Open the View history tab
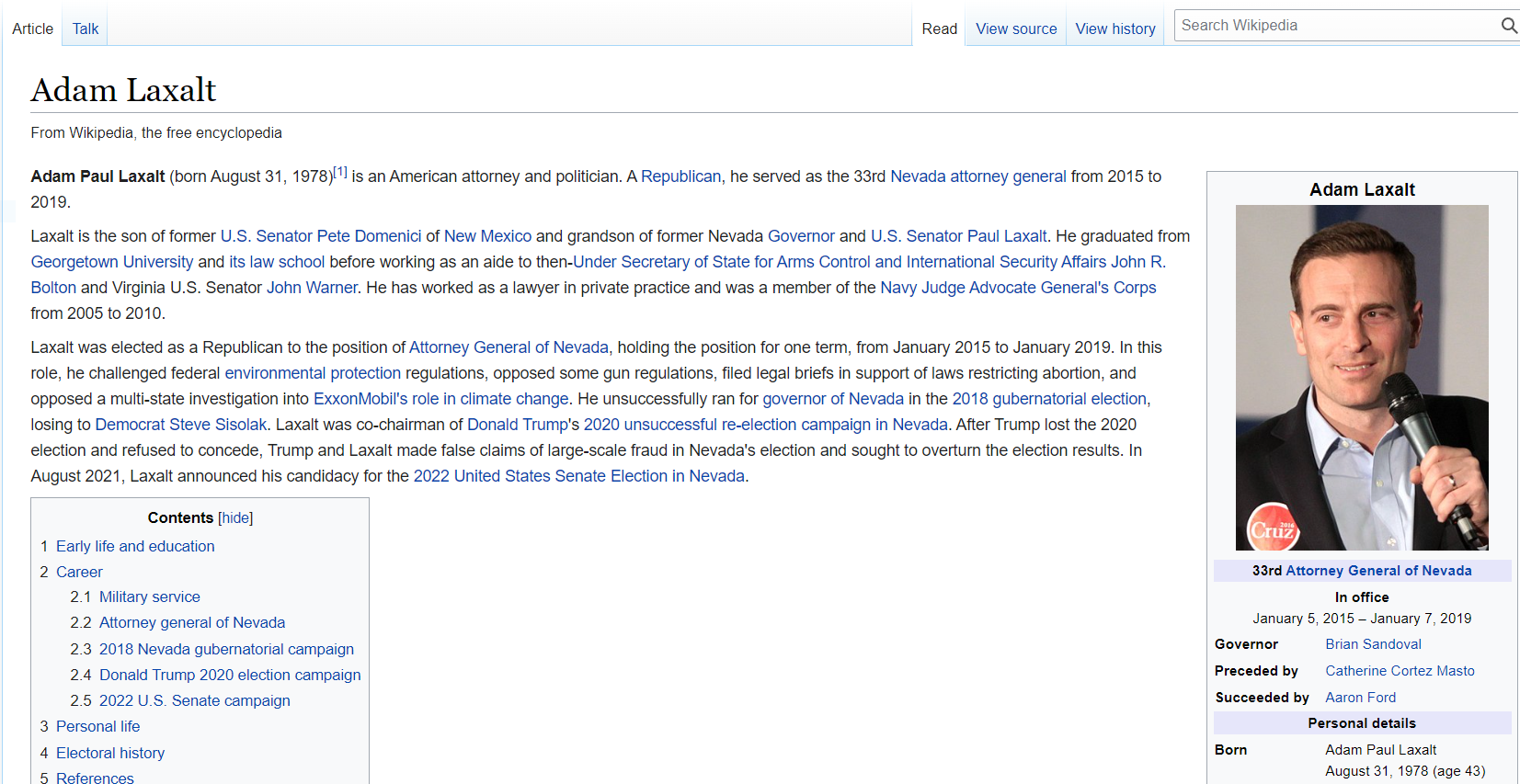 pos(1115,28)
